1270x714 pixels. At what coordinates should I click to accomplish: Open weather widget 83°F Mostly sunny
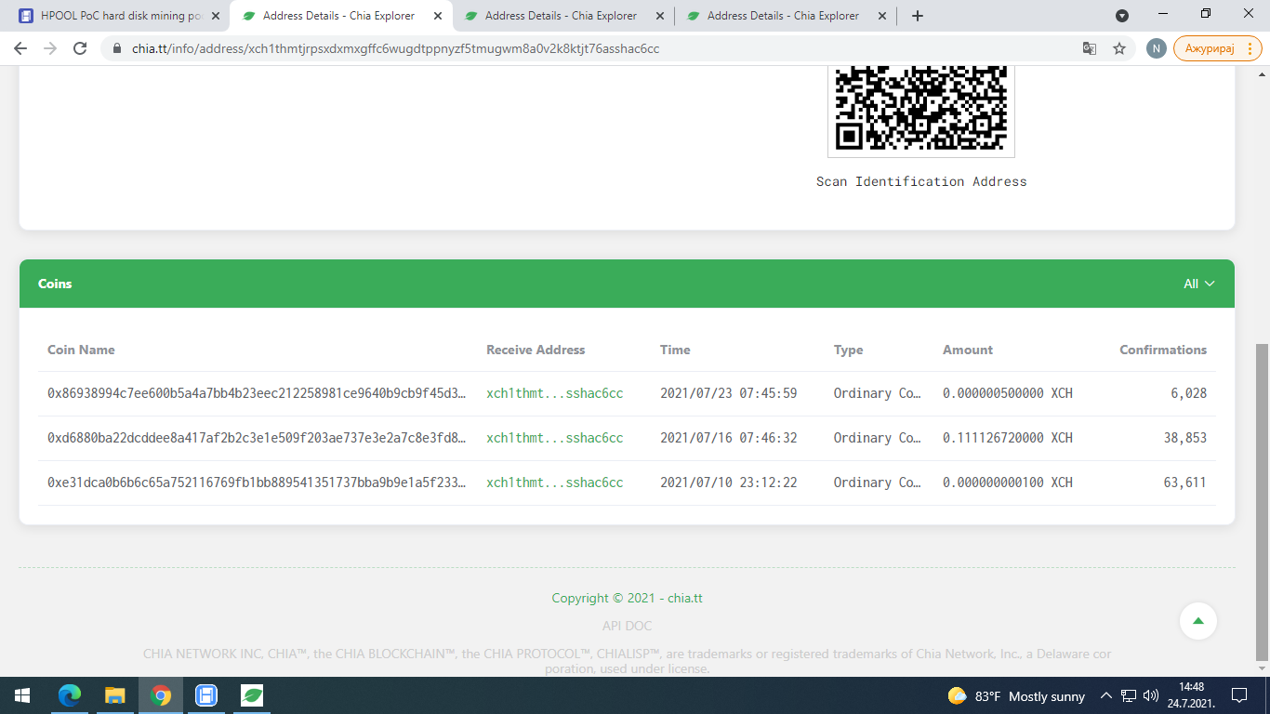(1016, 696)
